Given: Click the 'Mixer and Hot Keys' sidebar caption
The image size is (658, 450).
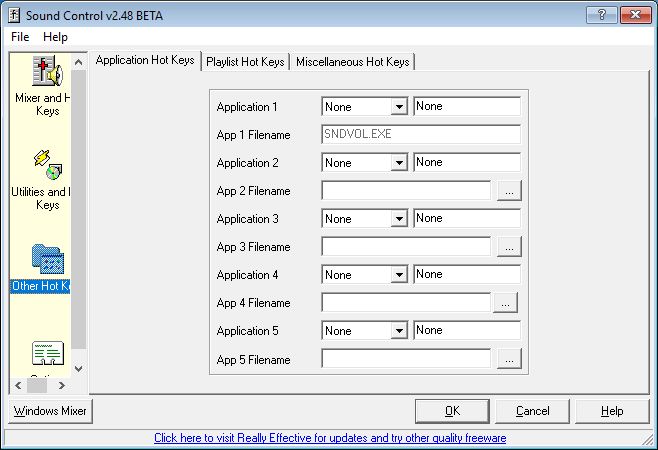Looking at the screenshot, I should point(42,105).
